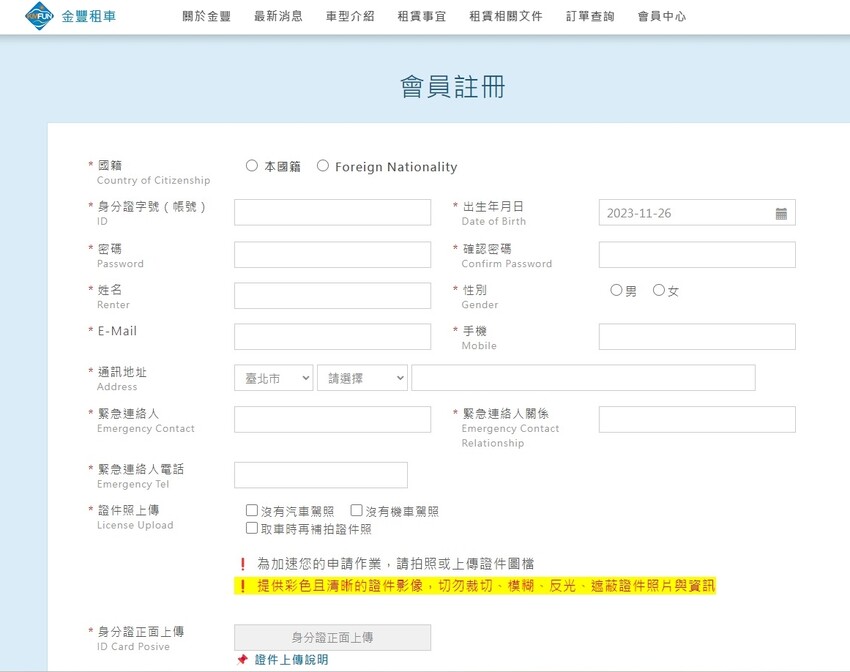Focus the 身分證字號 ID input field

pos(332,212)
